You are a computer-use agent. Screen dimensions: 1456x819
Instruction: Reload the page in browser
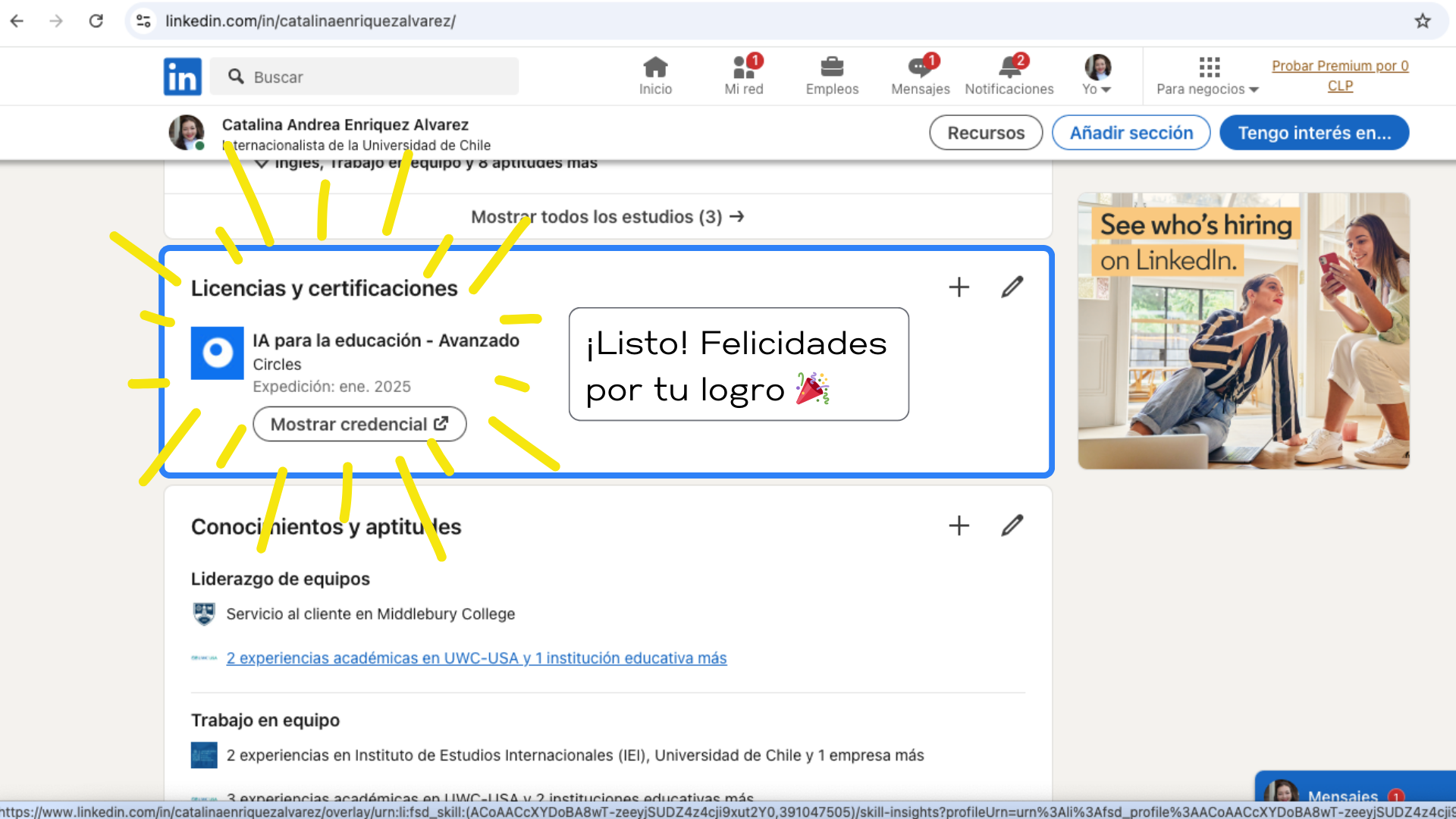click(96, 20)
